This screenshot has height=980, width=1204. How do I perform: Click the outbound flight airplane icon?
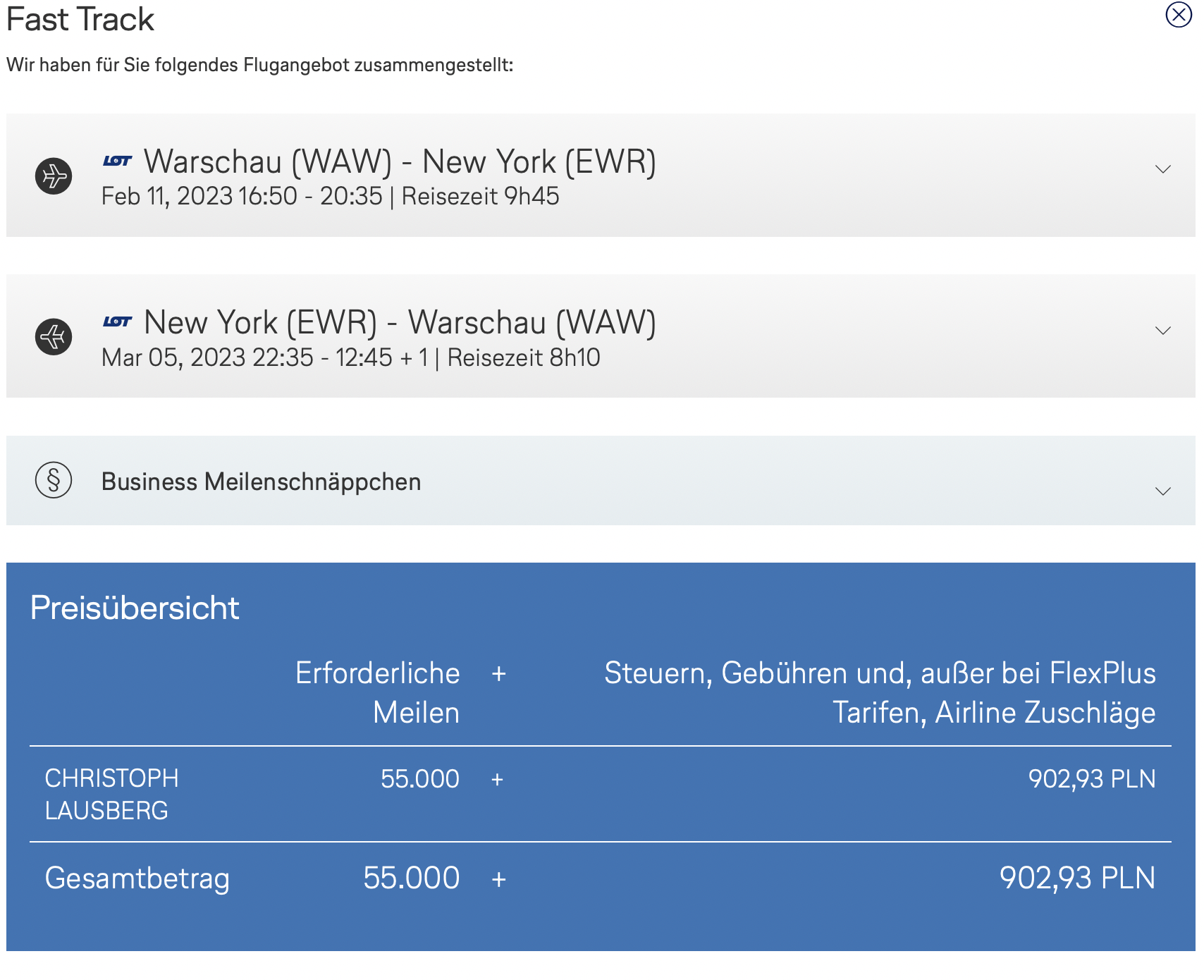(54, 176)
